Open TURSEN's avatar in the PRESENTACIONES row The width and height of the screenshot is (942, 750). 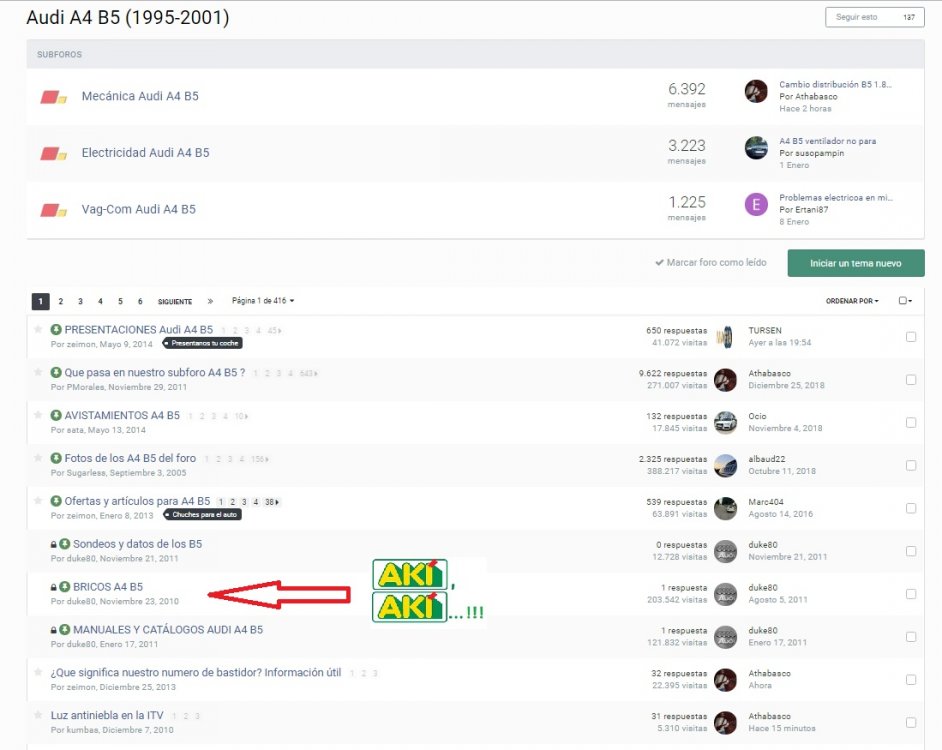(x=726, y=337)
